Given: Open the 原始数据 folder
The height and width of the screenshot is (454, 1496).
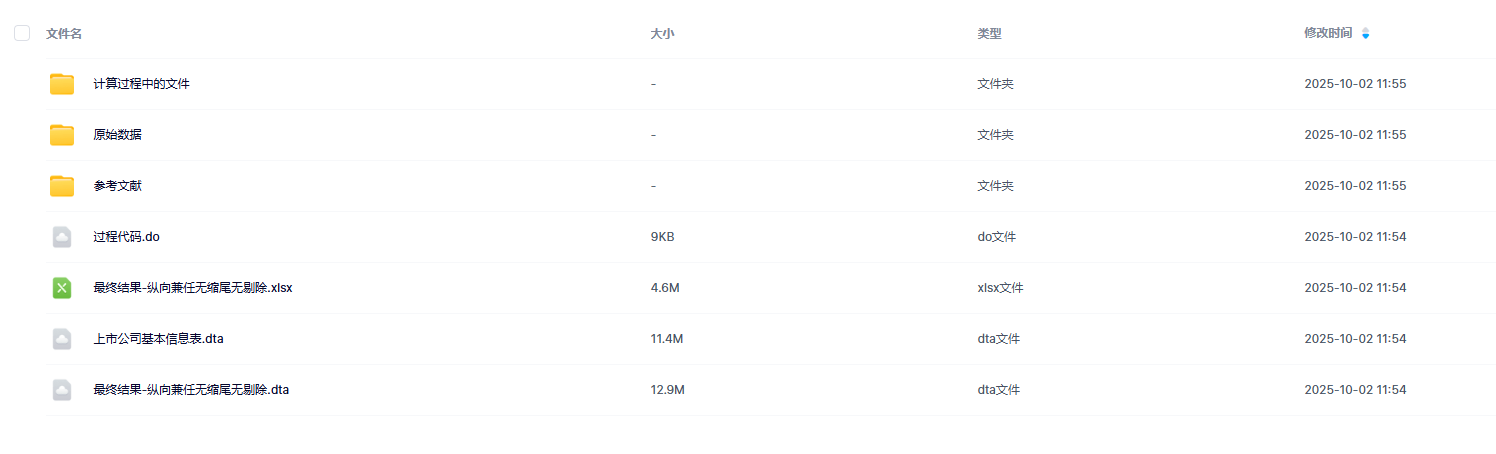Looking at the screenshot, I should coord(117,135).
